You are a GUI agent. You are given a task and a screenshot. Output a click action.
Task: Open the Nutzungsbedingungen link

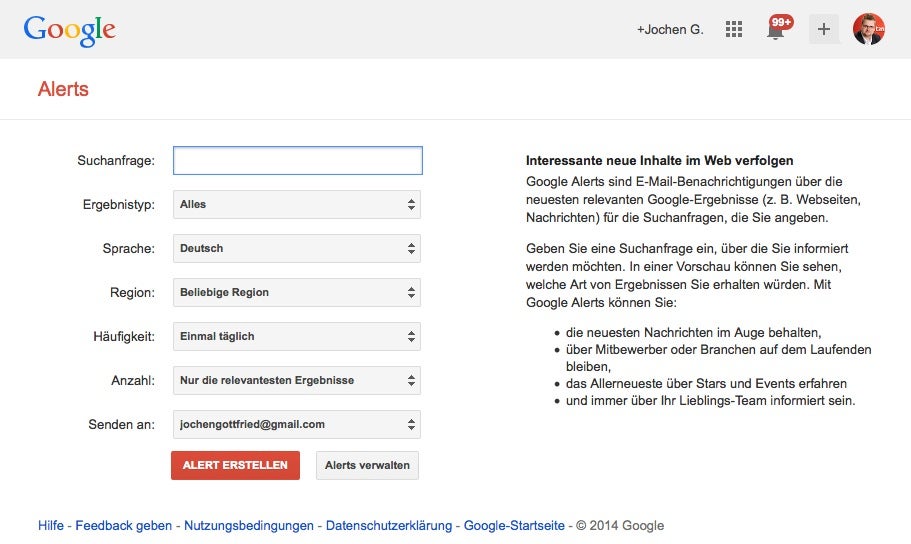pos(249,525)
